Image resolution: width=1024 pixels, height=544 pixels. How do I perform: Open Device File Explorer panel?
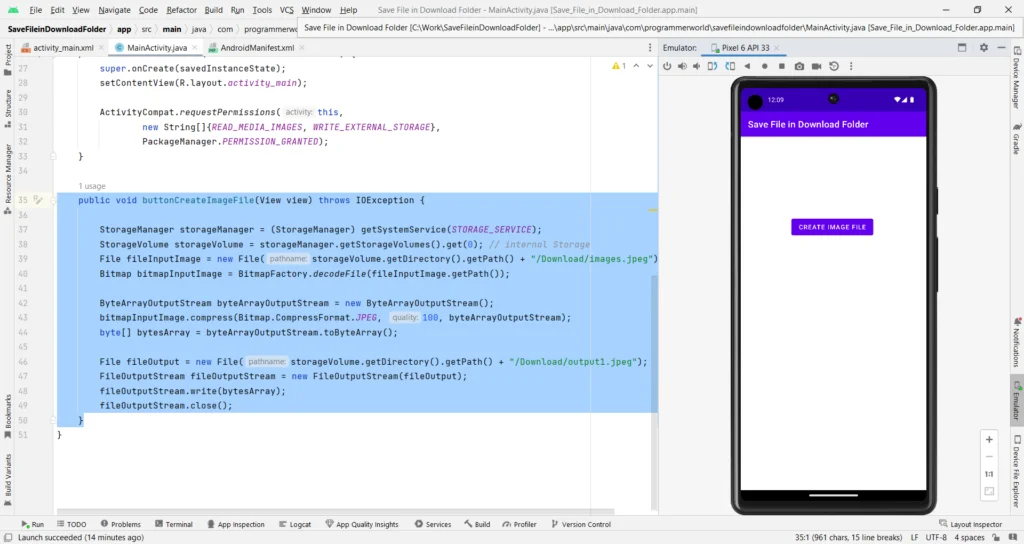pyautogui.click(x=1017, y=472)
